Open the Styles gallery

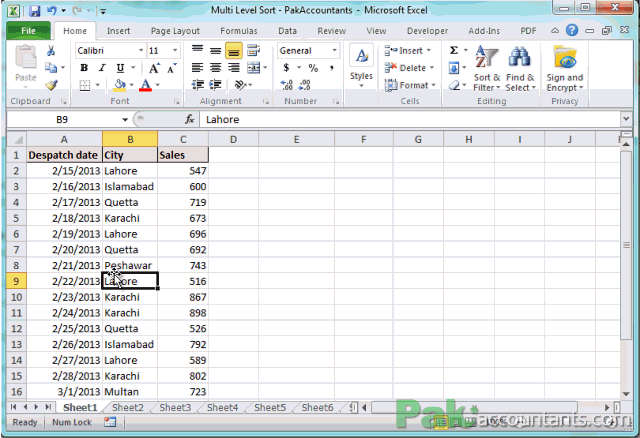coord(361,66)
